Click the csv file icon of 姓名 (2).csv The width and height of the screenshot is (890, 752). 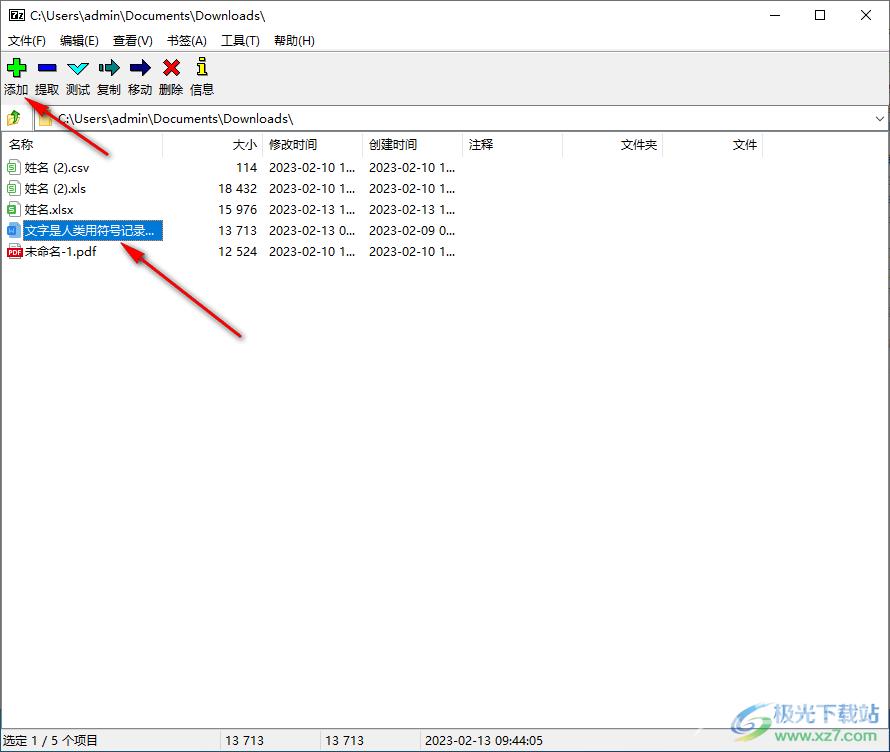click(x=14, y=167)
